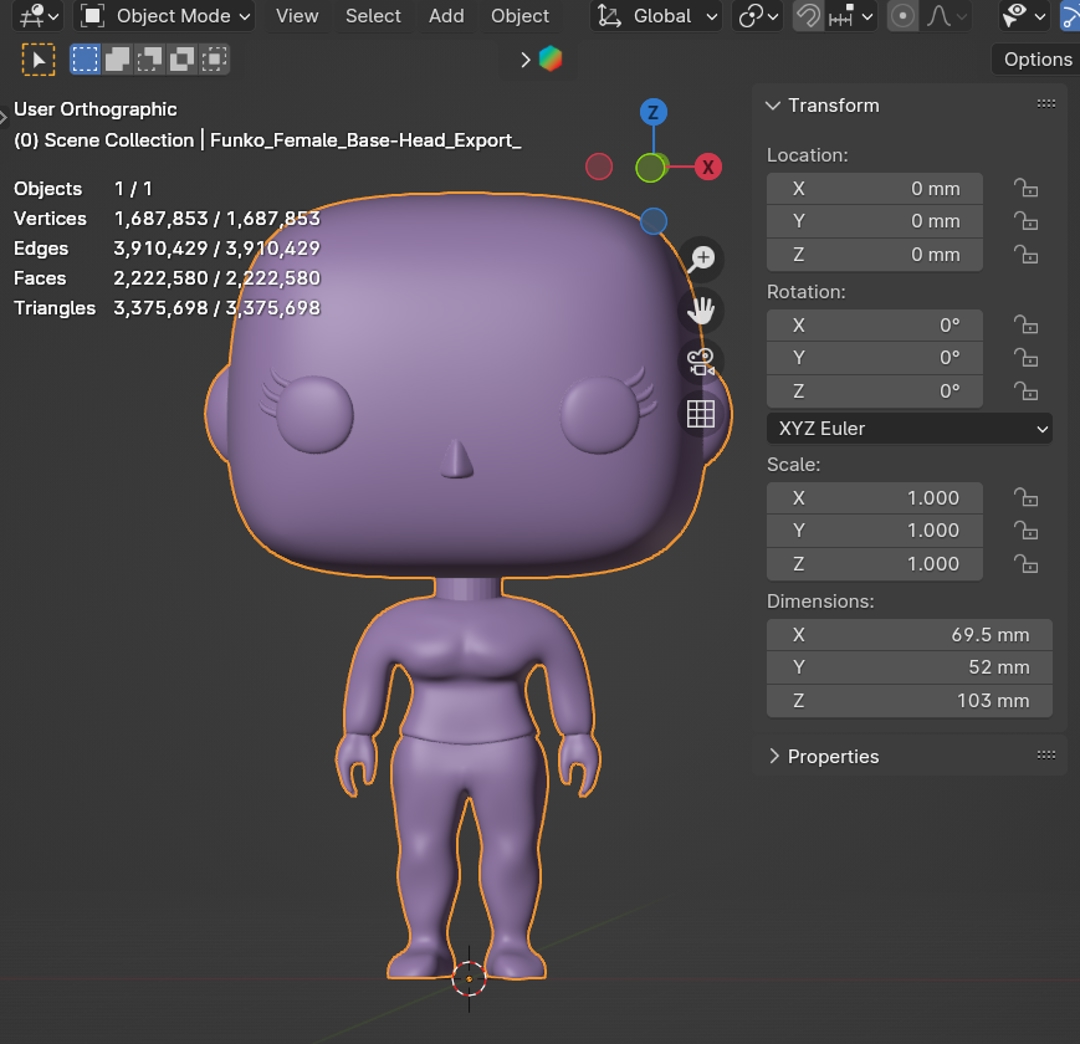Viewport: 1080px width, 1044px height.
Task: Open the Select menu
Action: [373, 16]
